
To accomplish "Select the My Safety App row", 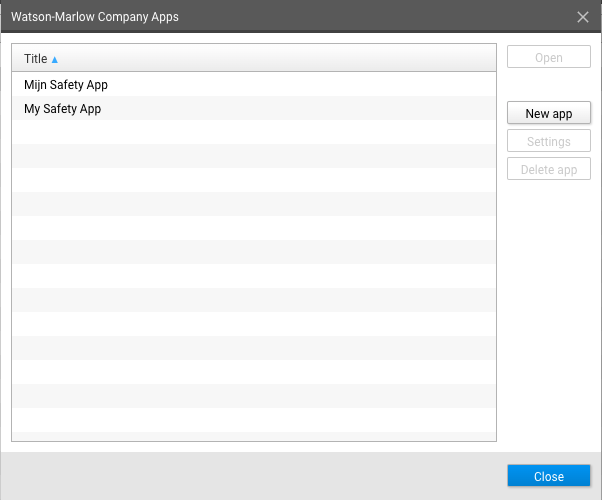I will [x=254, y=108].
